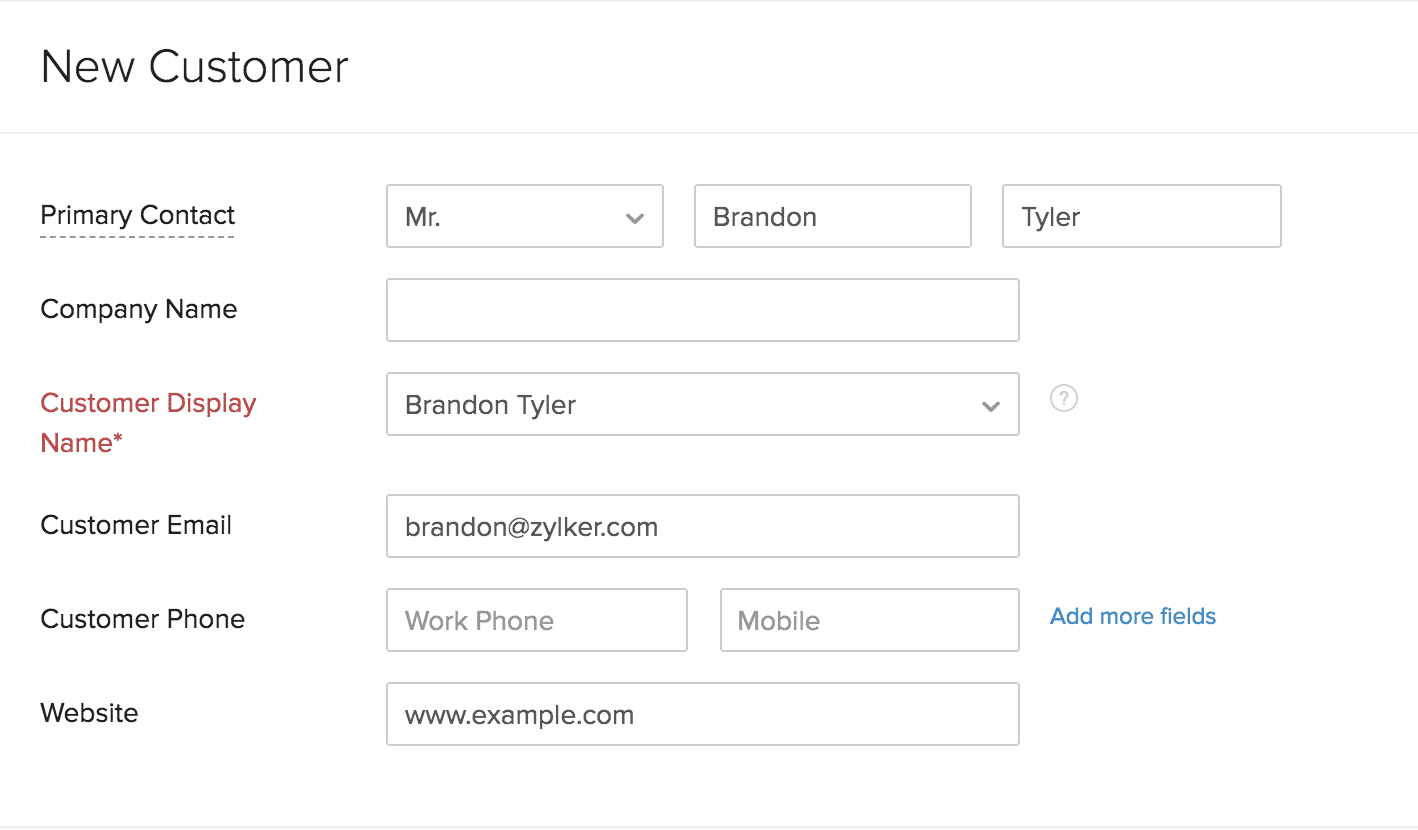
Task: Click the Mobile phone input box
Action: [869, 620]
